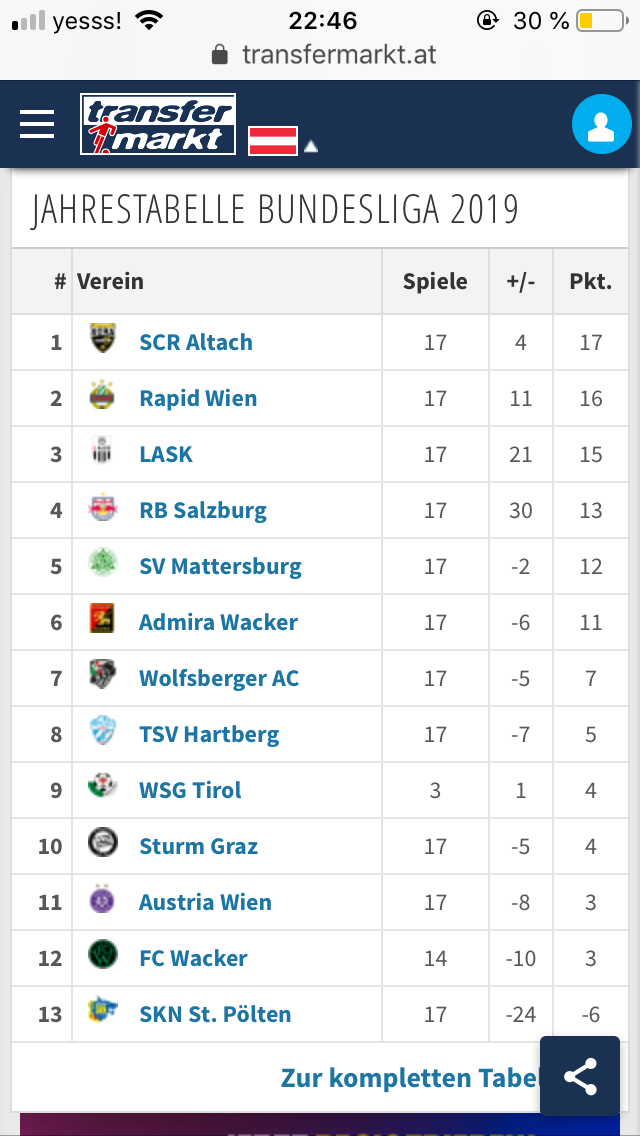
Task: Follow the Zur kompletten Tabelle link
Action: tap(411, 1077)
